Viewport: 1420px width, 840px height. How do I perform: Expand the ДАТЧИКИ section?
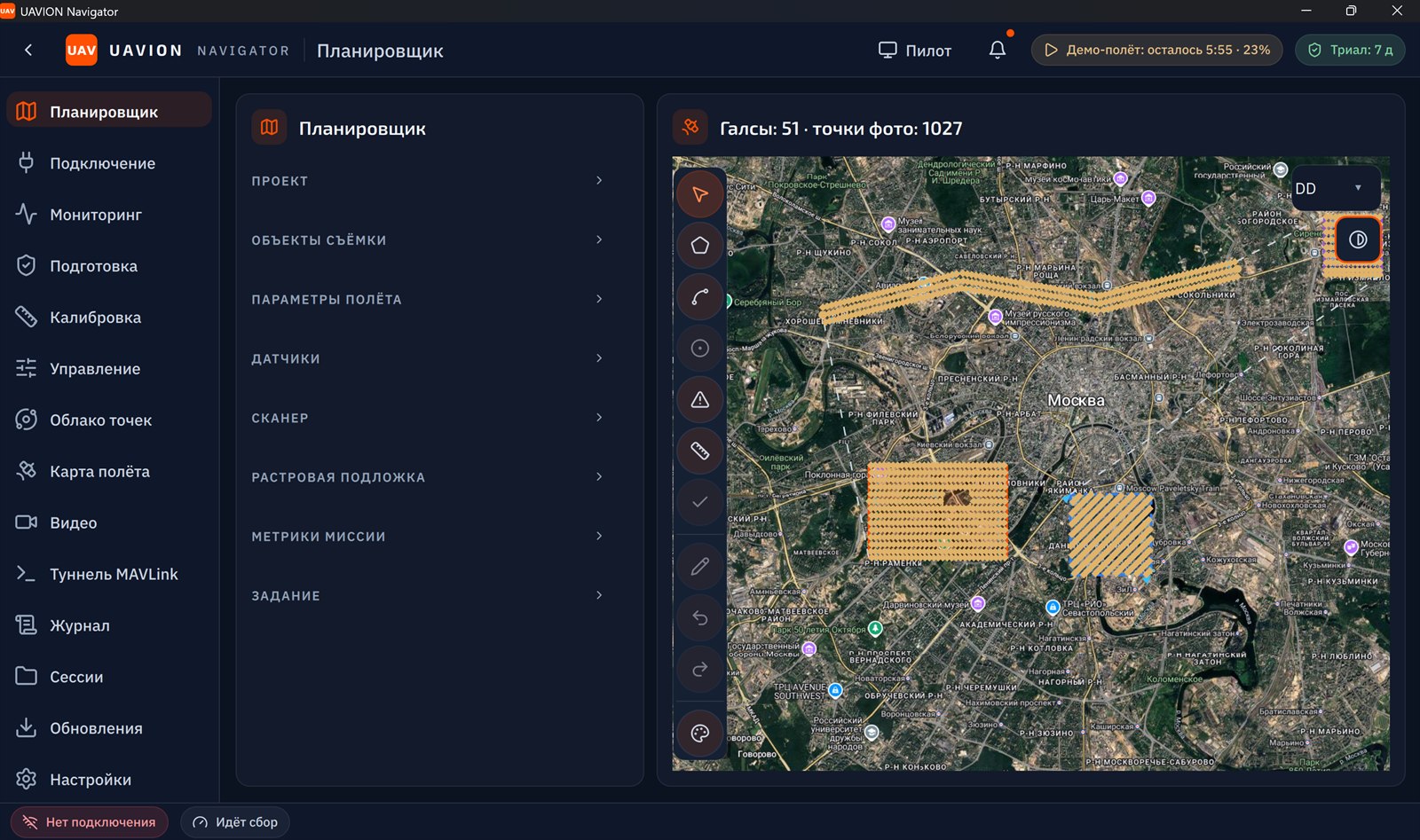428,359
